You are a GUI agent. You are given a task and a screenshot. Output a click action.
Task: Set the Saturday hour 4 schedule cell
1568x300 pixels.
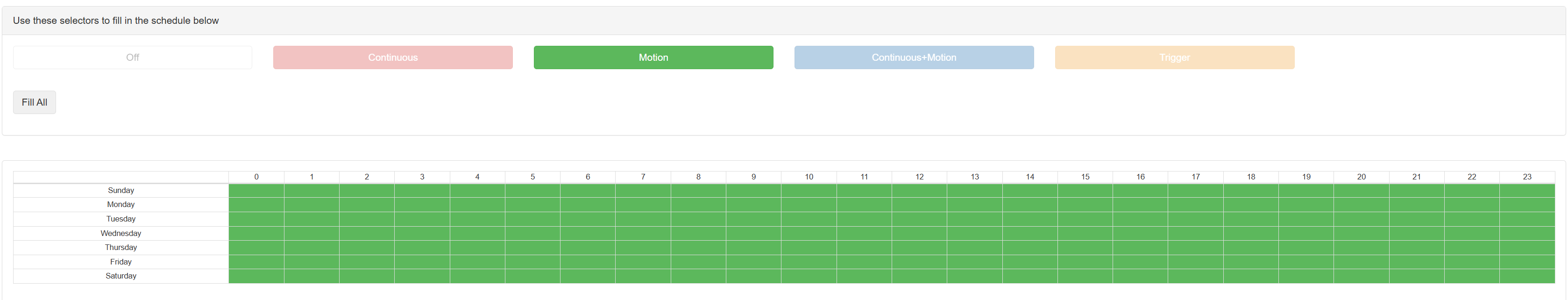pos(477,276)
